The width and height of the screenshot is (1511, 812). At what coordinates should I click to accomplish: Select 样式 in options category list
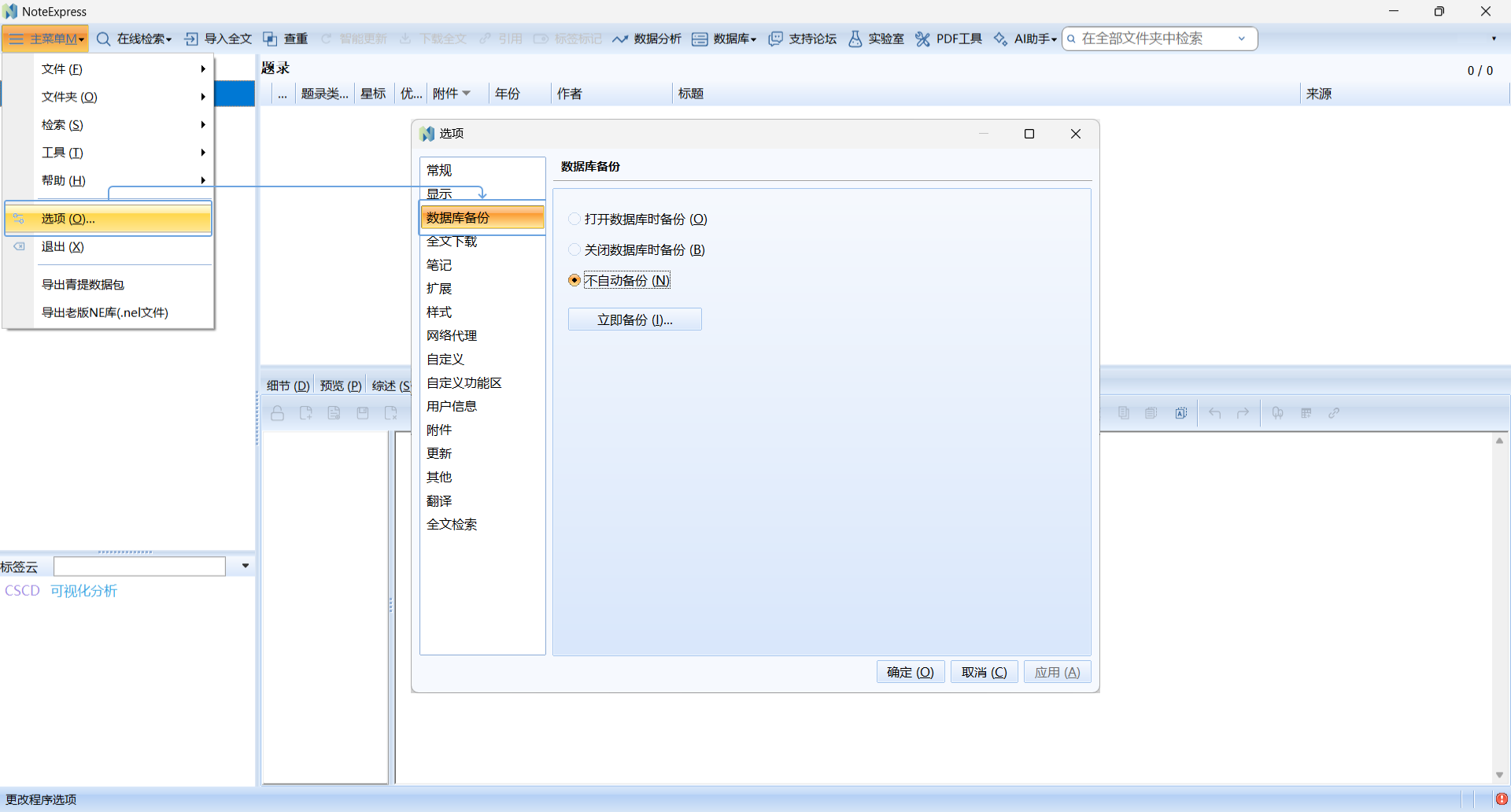[482, 312]
